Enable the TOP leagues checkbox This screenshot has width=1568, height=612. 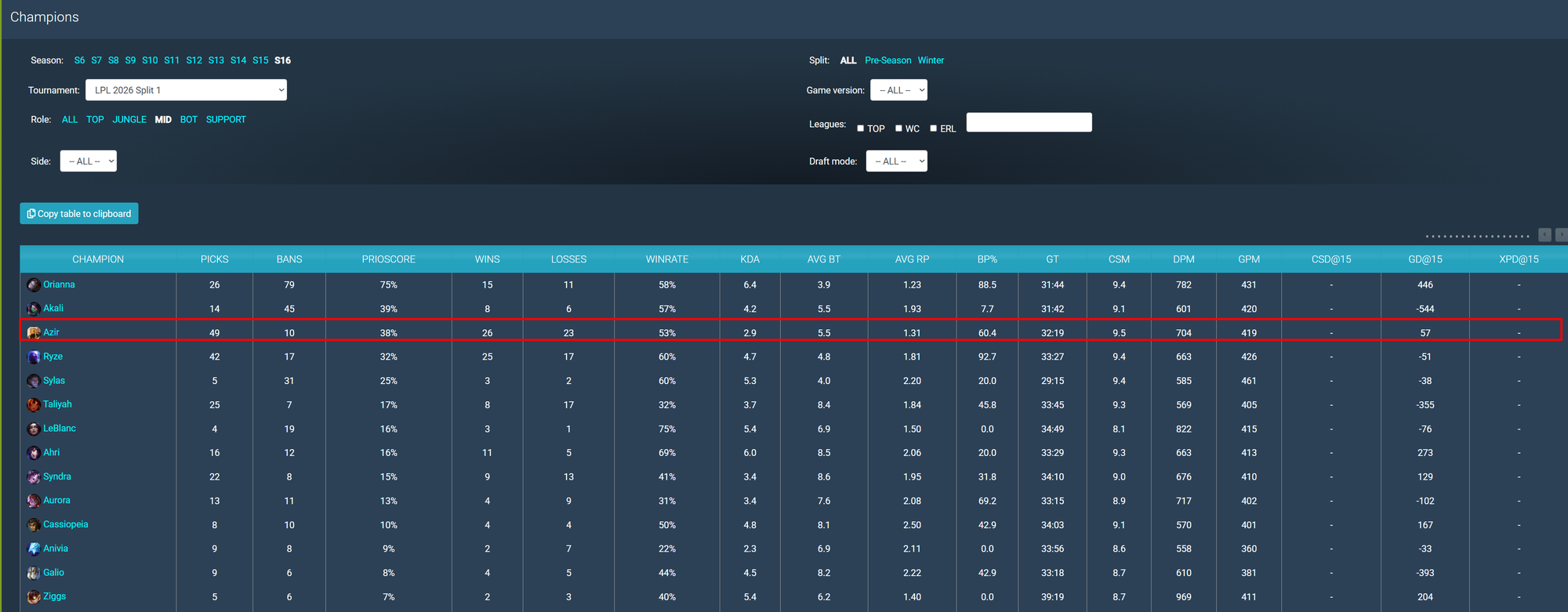point(860,129)
